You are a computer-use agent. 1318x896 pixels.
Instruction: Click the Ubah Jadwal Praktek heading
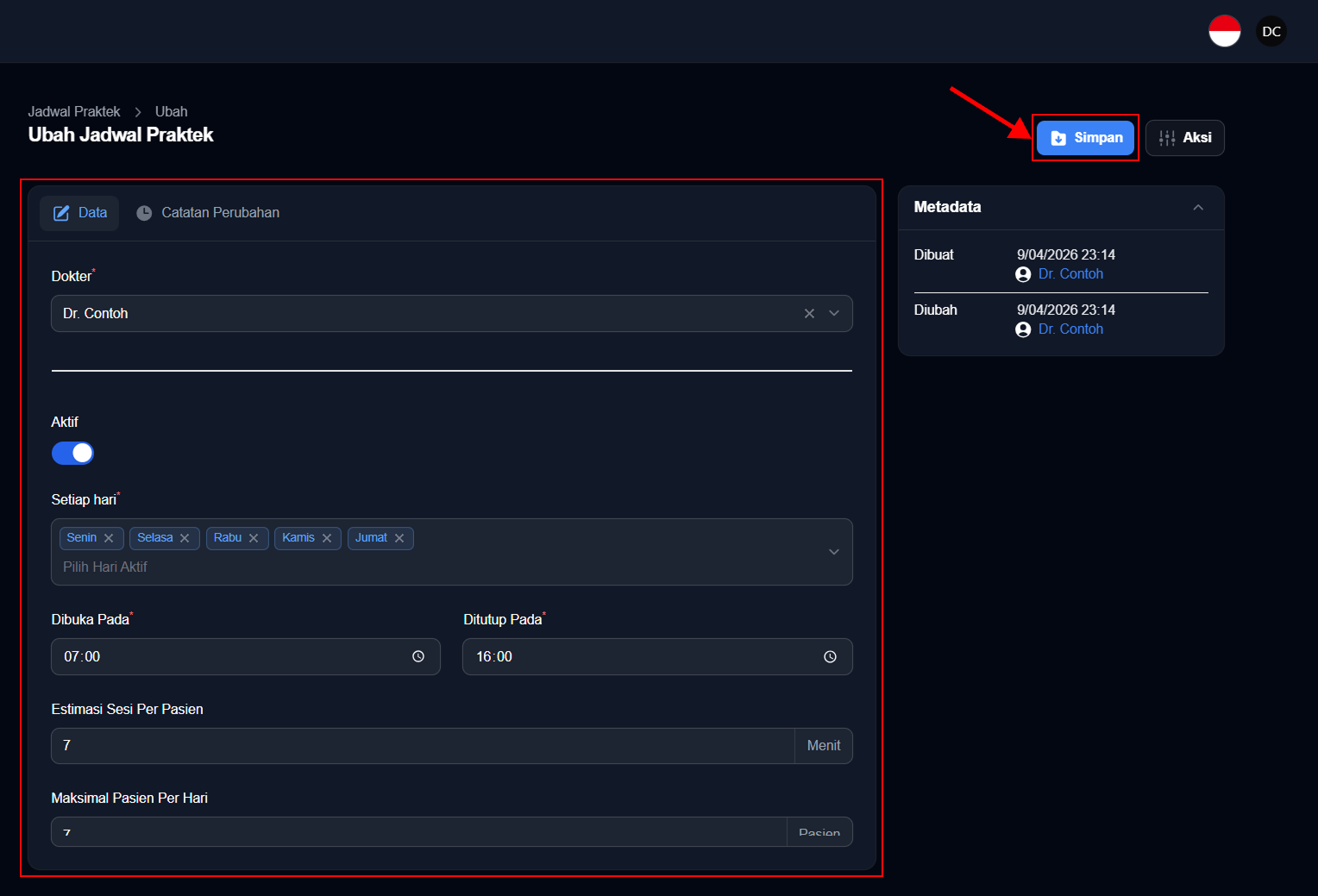coord(121,135)
